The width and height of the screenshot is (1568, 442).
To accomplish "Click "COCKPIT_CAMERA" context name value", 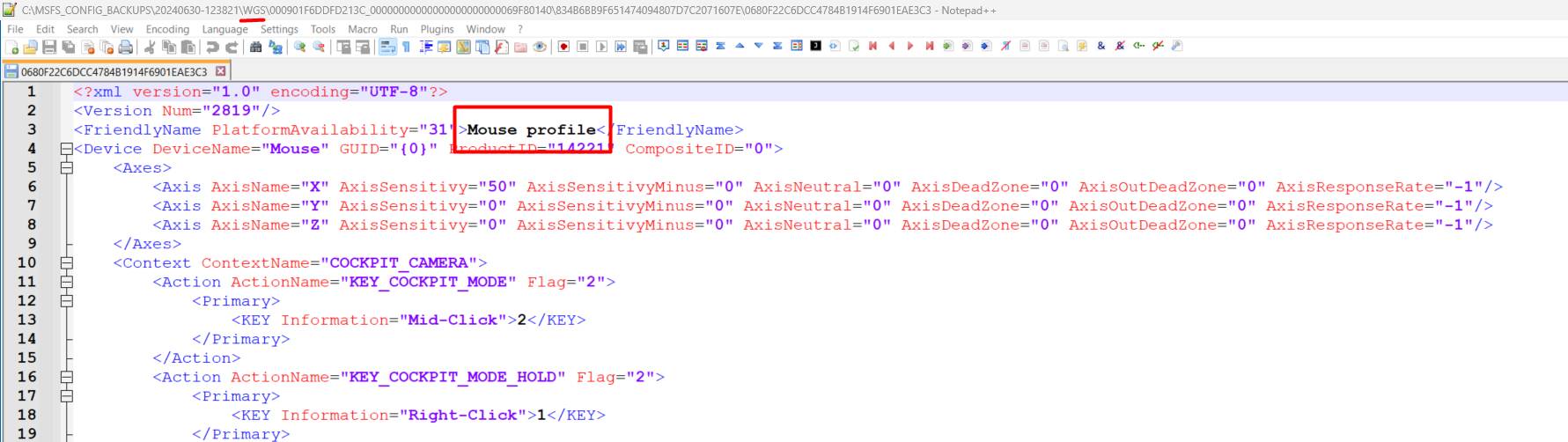I will click(398, 262).
